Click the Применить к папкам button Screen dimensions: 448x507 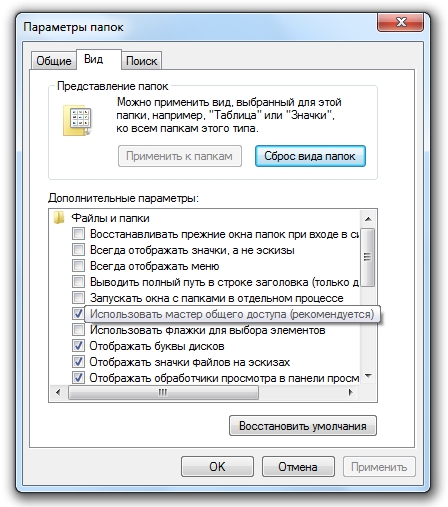click(180, 156)
